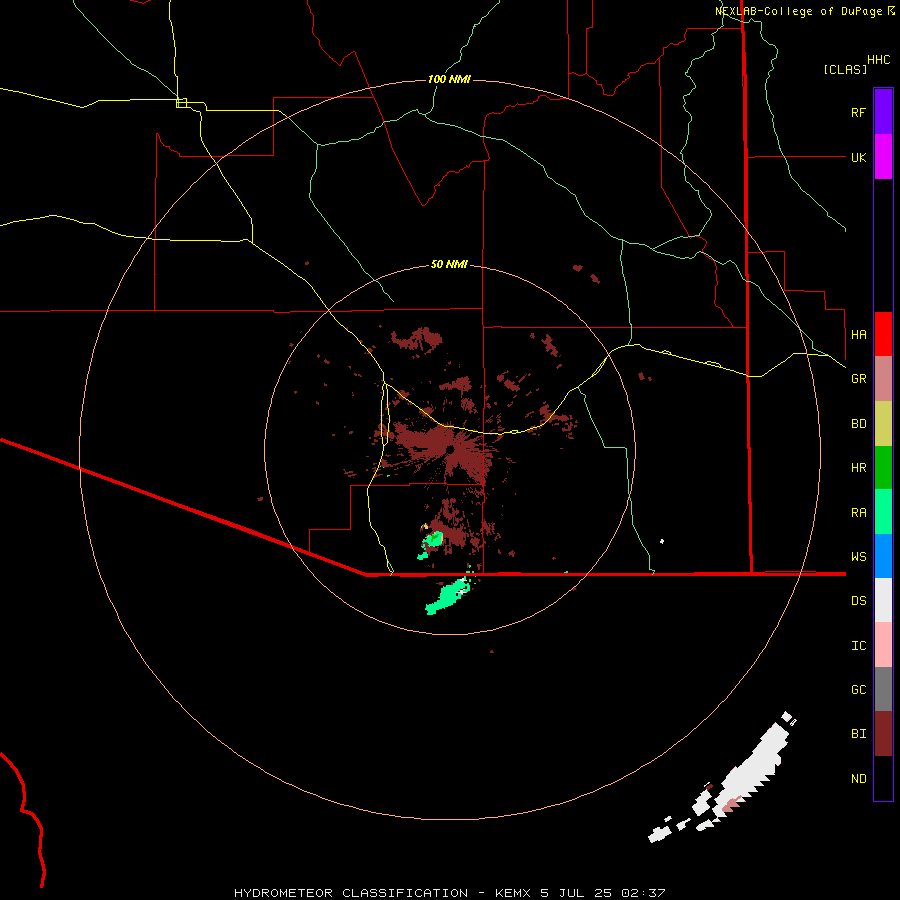Click the IC light pink legend swatch
The height and width of the screenshot is (900, 900).
click(883, 645)
